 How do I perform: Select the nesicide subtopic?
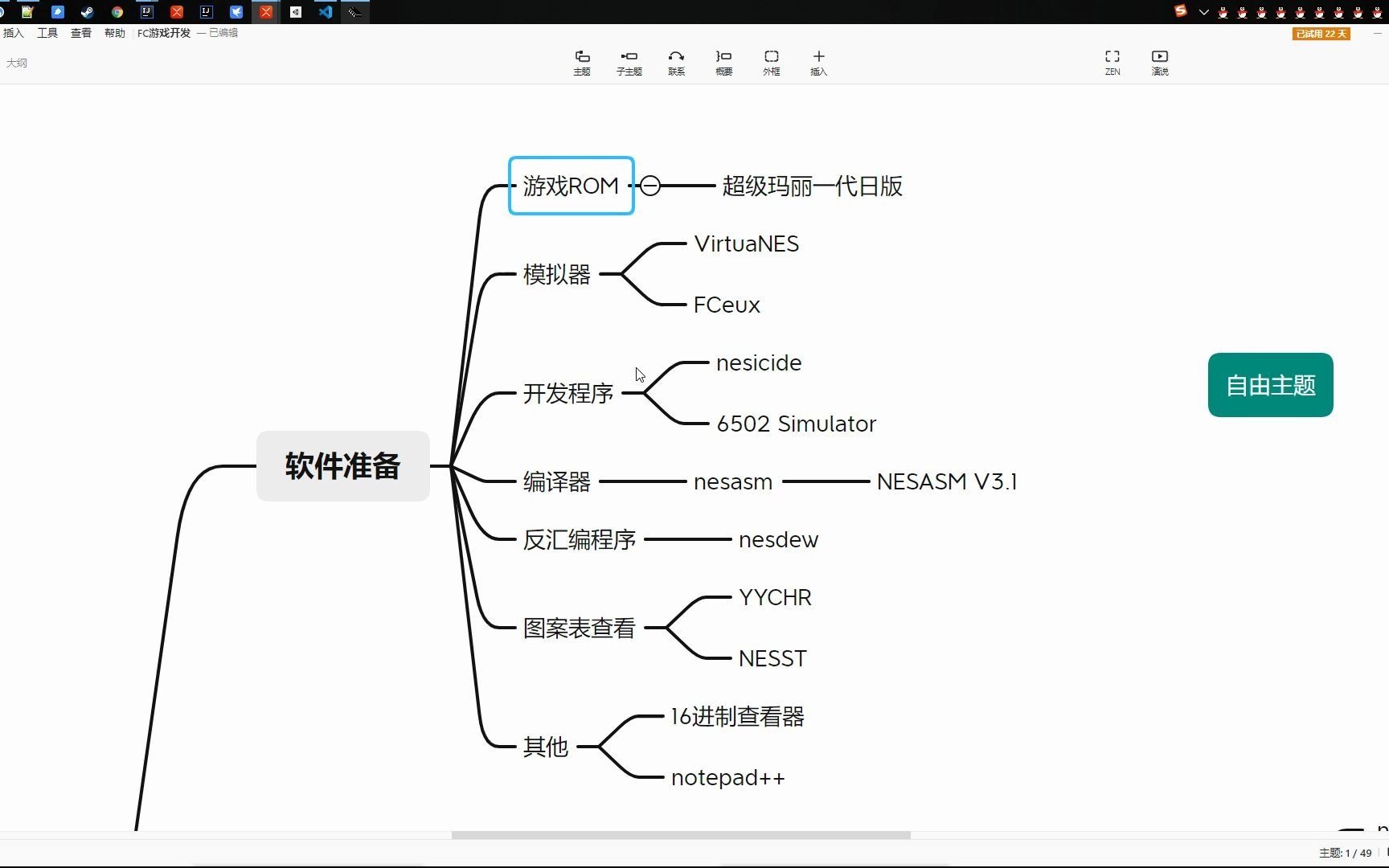(x=759, y=362)
